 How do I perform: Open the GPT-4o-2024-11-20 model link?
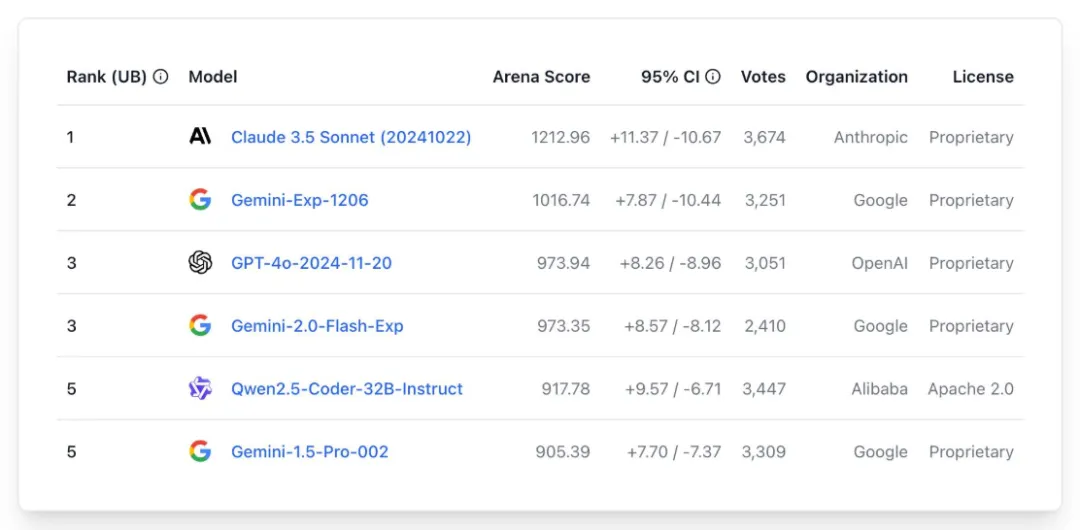click(x=311, y=263)
